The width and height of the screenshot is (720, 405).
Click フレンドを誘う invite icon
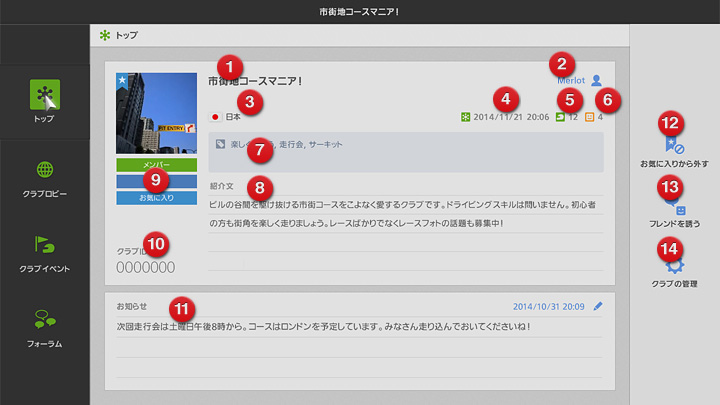[x=675, y=205]
